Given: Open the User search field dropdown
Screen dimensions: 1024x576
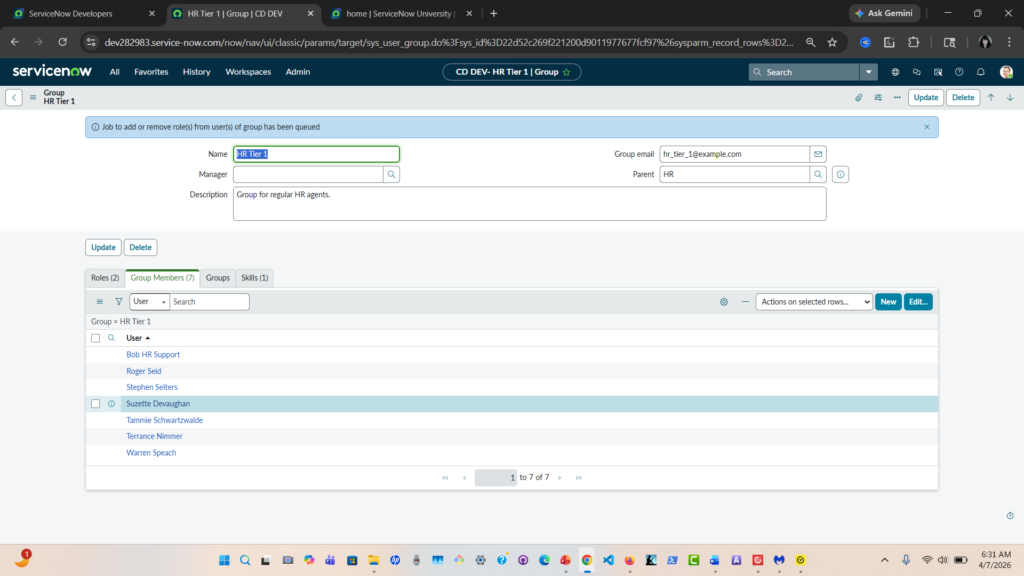Looking at the screenshot, I should tap(149, 301).
